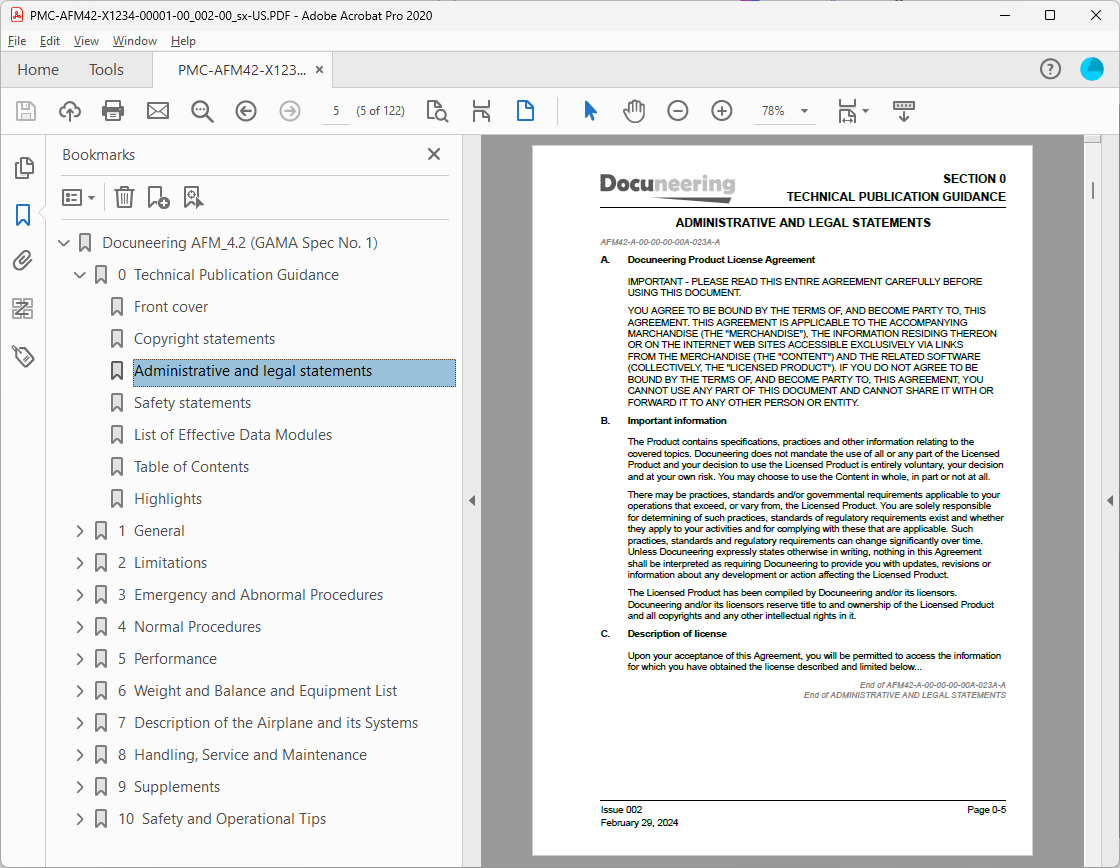Screen dimensions: 1120x868
Task: Switch to the Home tab
Action: click(x=38, y=69)
